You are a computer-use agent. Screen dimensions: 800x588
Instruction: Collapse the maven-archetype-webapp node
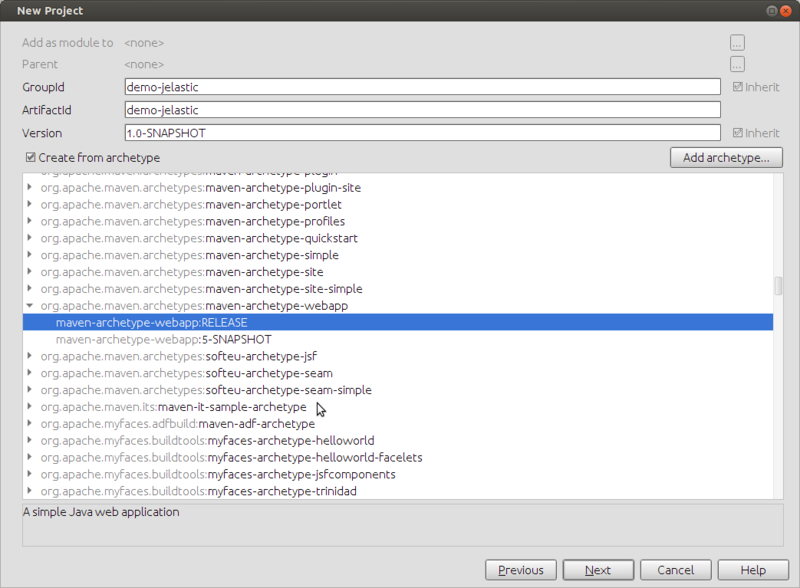click(x=30, y=305)
